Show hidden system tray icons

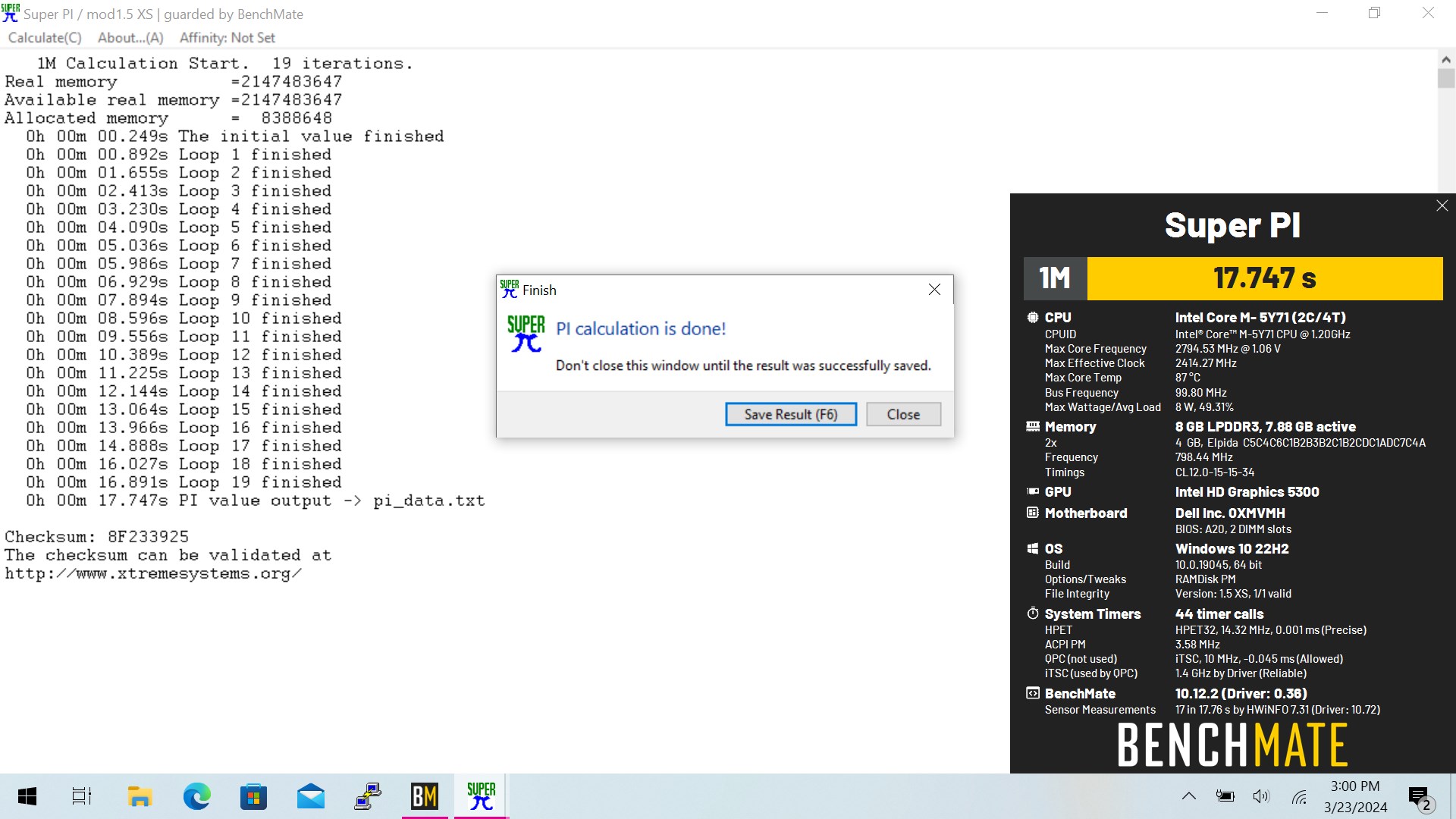pos(1188,796)
